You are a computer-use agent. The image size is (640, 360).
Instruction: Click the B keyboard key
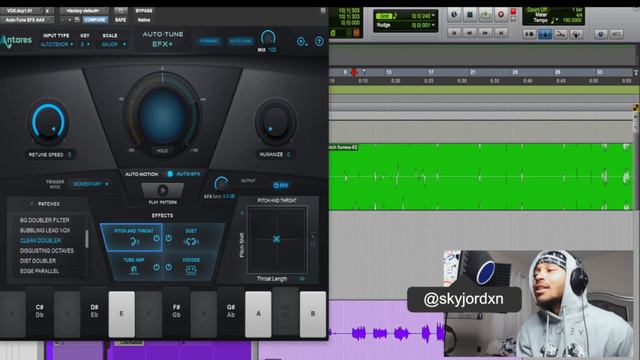pyautogui.click(x=313, y=313)
